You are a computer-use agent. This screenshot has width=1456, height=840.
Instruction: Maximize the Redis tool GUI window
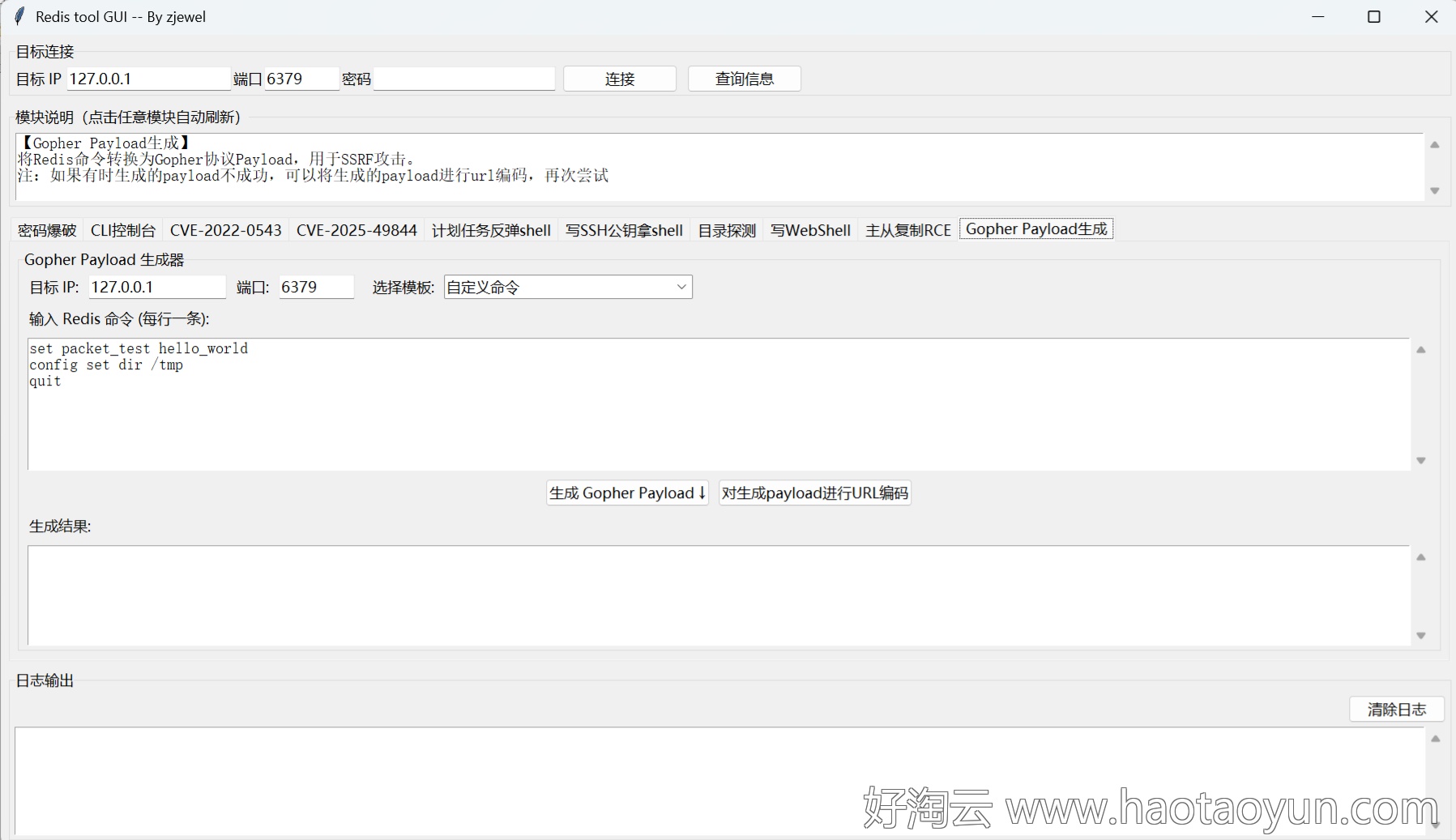pyautogui.click(x=1374, y=16)
